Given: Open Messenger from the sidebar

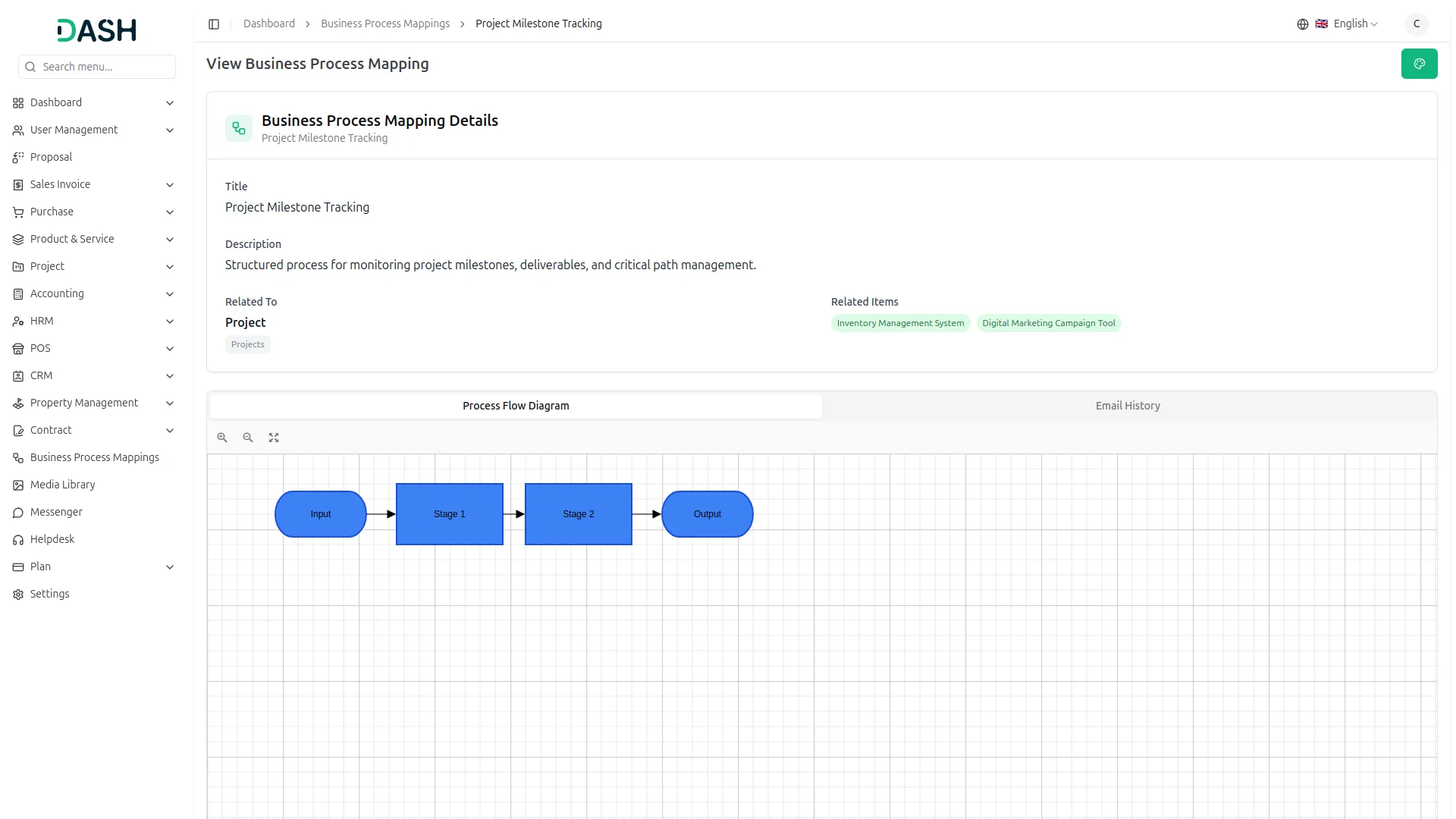Looking at the screenshot, I should pyautogui.click(x=55, y=512).
